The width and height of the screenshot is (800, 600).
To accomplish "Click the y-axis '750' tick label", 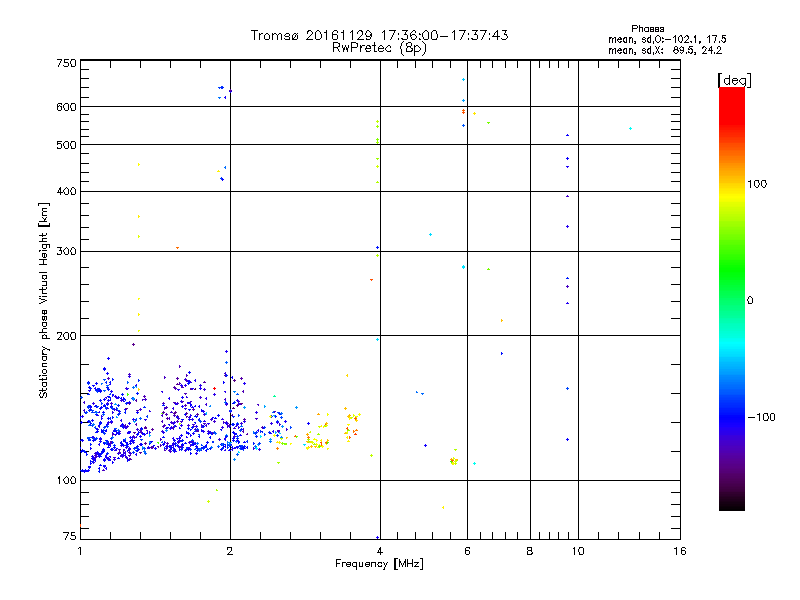I will (x=66, y=63).
